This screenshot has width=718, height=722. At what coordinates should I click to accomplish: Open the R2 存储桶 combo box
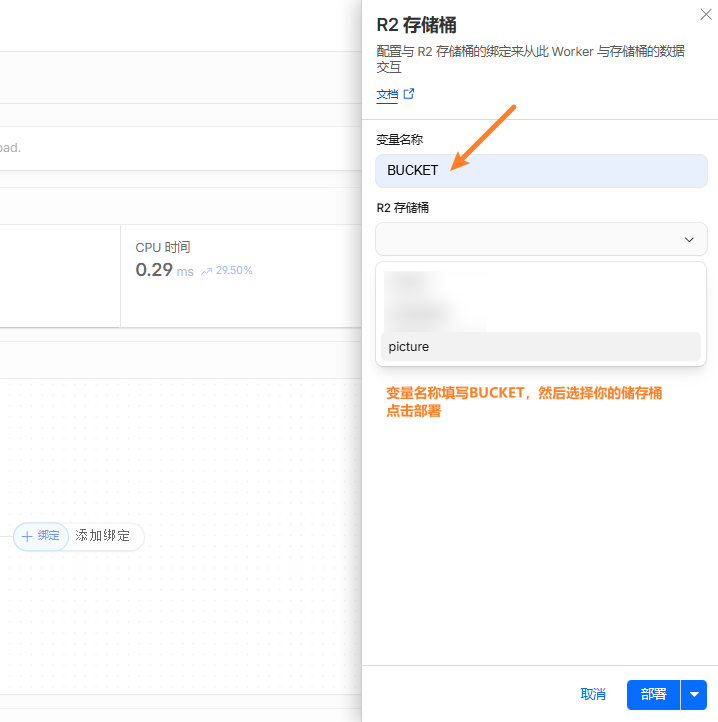(540, 240)
